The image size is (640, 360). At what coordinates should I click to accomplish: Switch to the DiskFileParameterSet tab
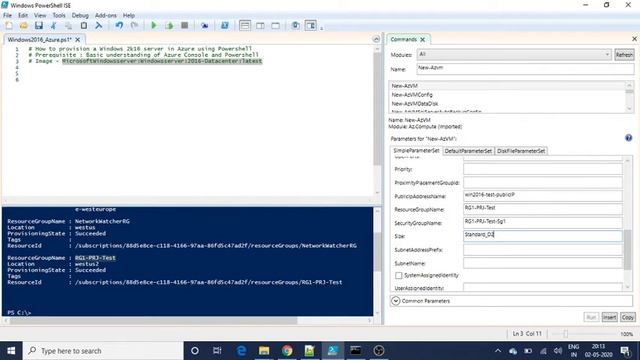(x=521, y=151)
